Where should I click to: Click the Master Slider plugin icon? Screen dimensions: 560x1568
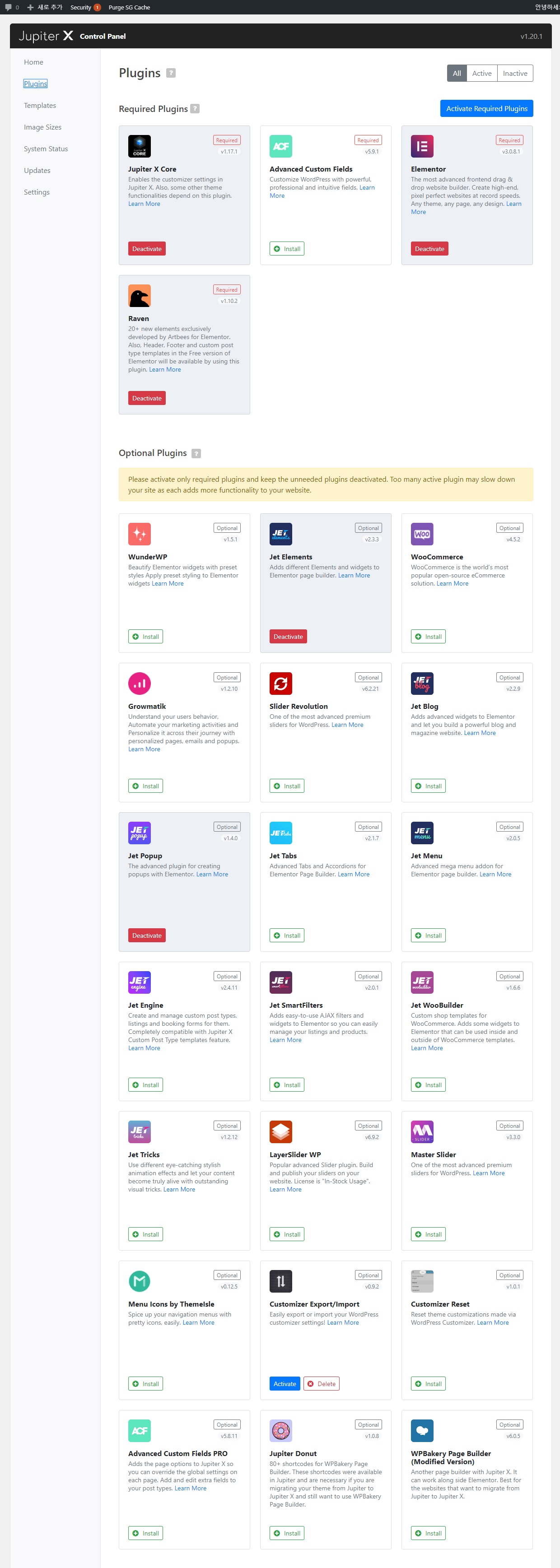click(x=422, y=1131)
